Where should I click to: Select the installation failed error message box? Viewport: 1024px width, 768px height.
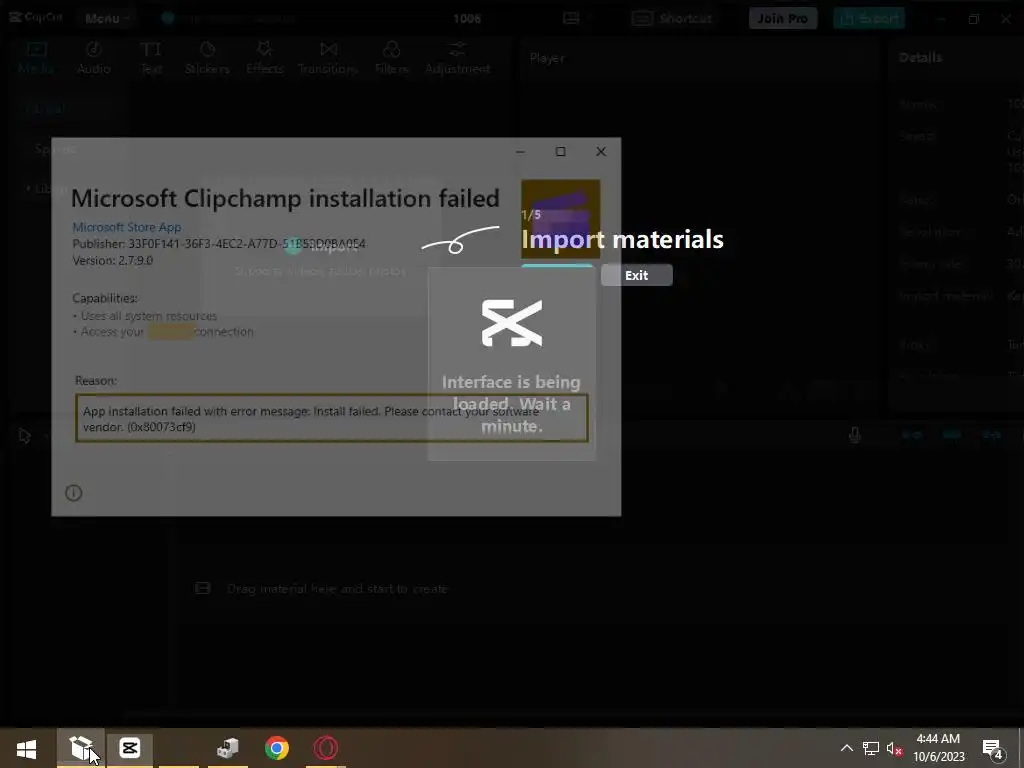click(x=332, y=418)
